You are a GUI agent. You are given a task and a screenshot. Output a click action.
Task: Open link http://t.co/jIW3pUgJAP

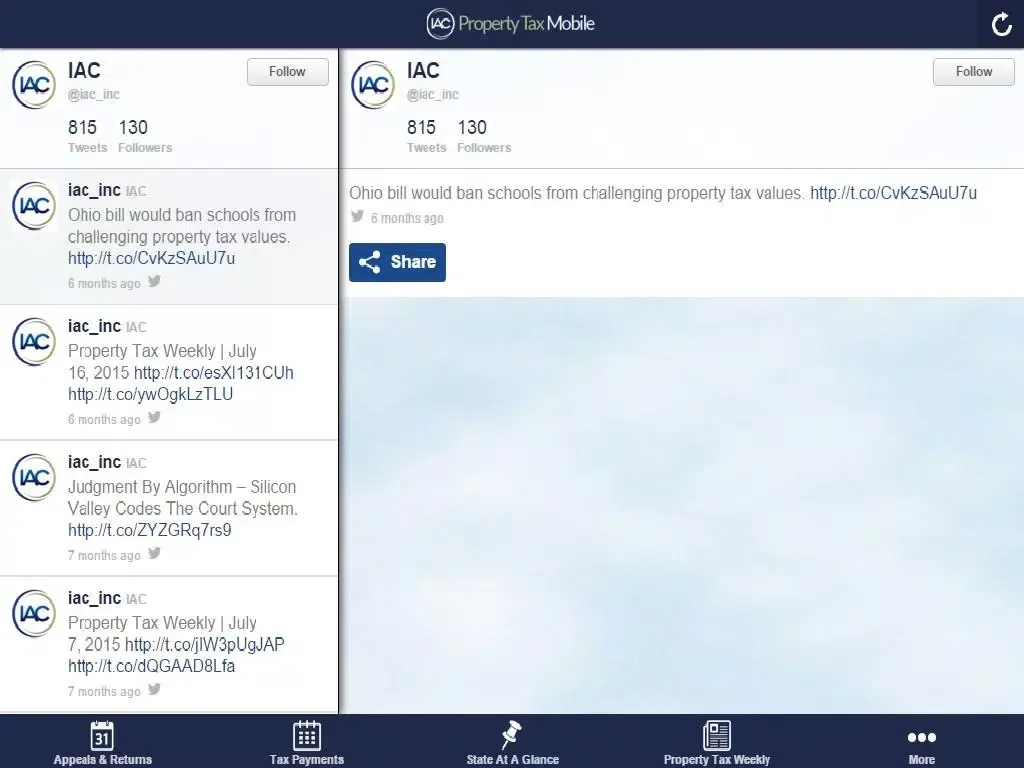pos(204,645)
